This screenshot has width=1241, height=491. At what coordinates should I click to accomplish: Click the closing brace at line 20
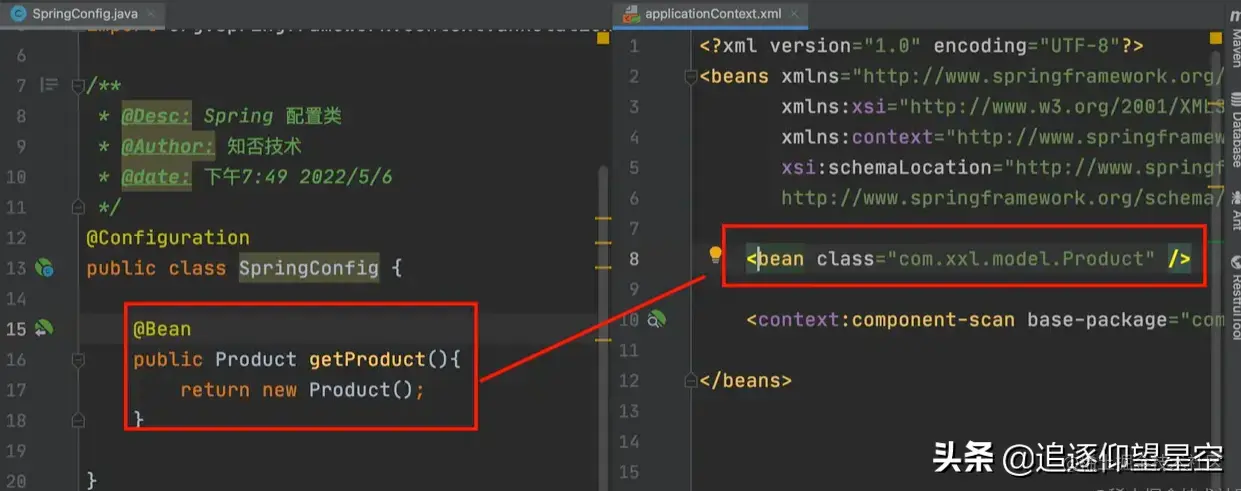92,481
